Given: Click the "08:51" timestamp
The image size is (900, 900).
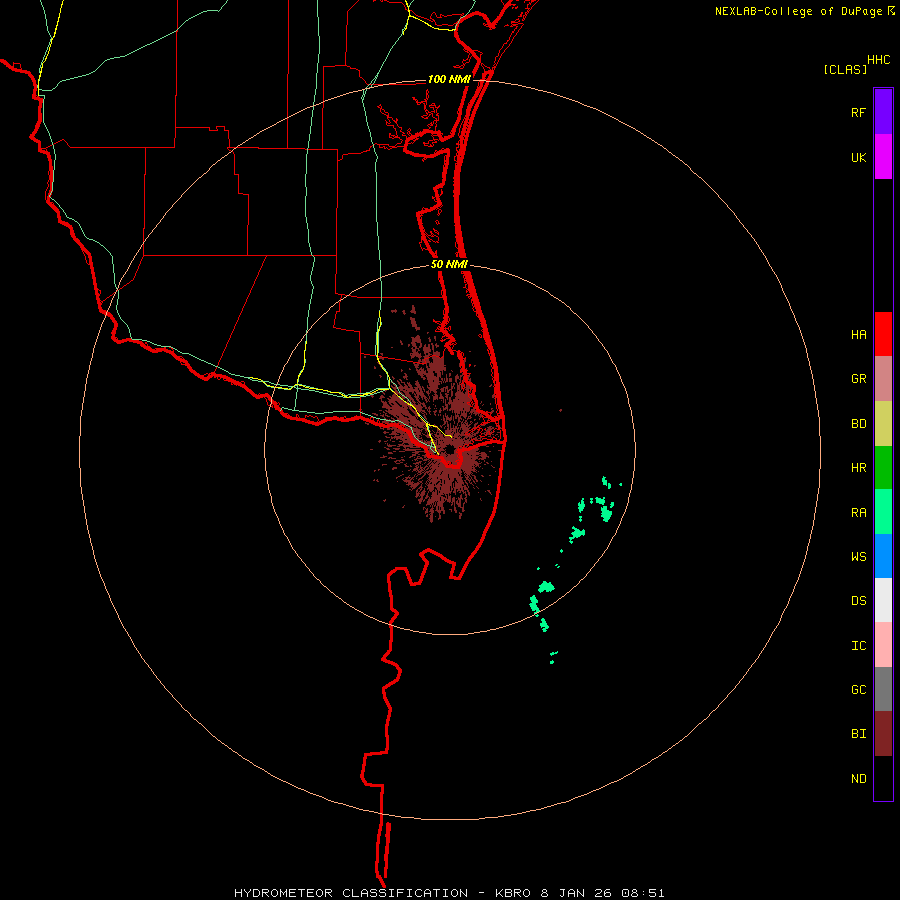Looking at the screenshot, I should point(643,893).
